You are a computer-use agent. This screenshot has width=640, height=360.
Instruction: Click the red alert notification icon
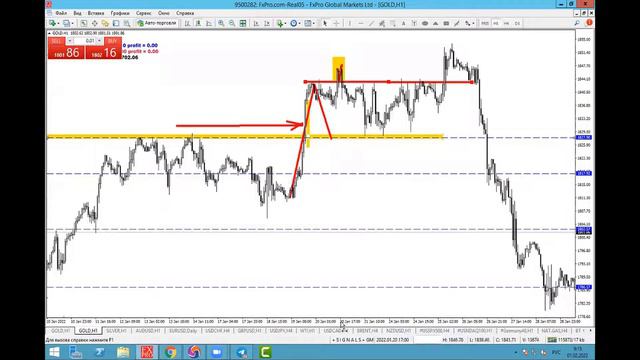coord(589,23)
